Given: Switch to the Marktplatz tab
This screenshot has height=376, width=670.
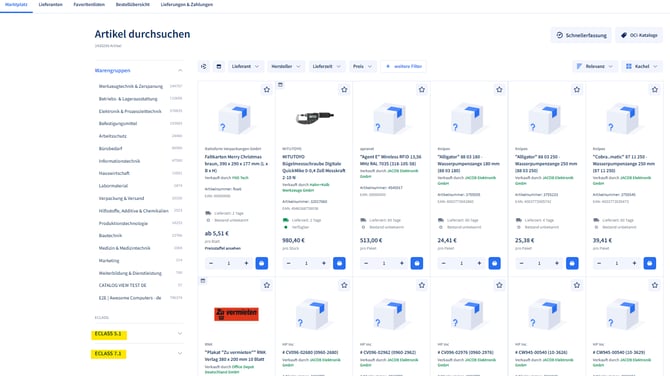Looking at the screenshot, I should tap(16, 5).
